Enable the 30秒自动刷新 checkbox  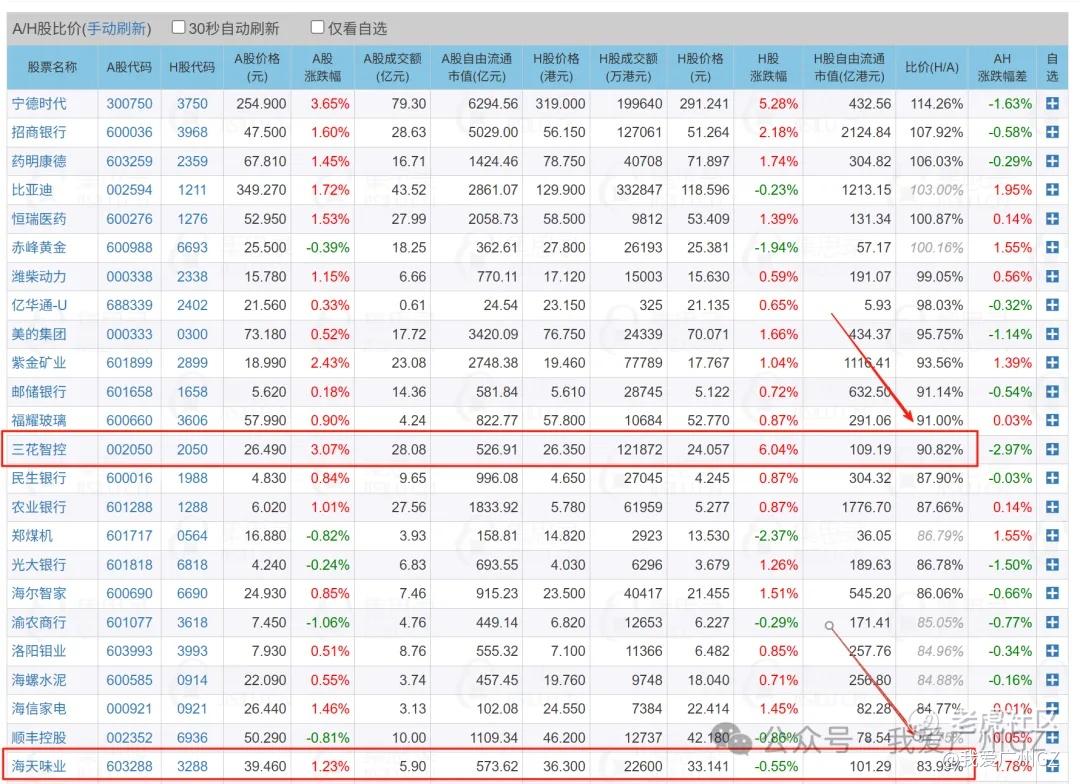tap(178, 28)
